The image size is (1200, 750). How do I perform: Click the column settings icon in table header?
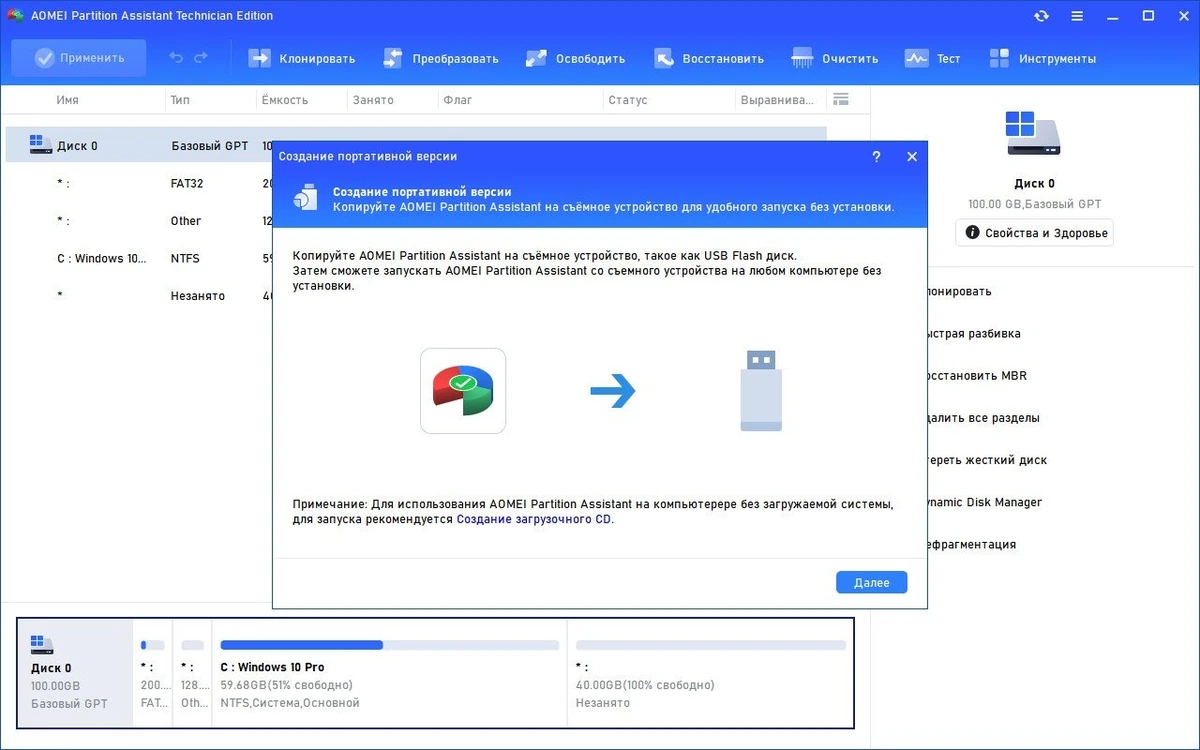click(841, 99)
